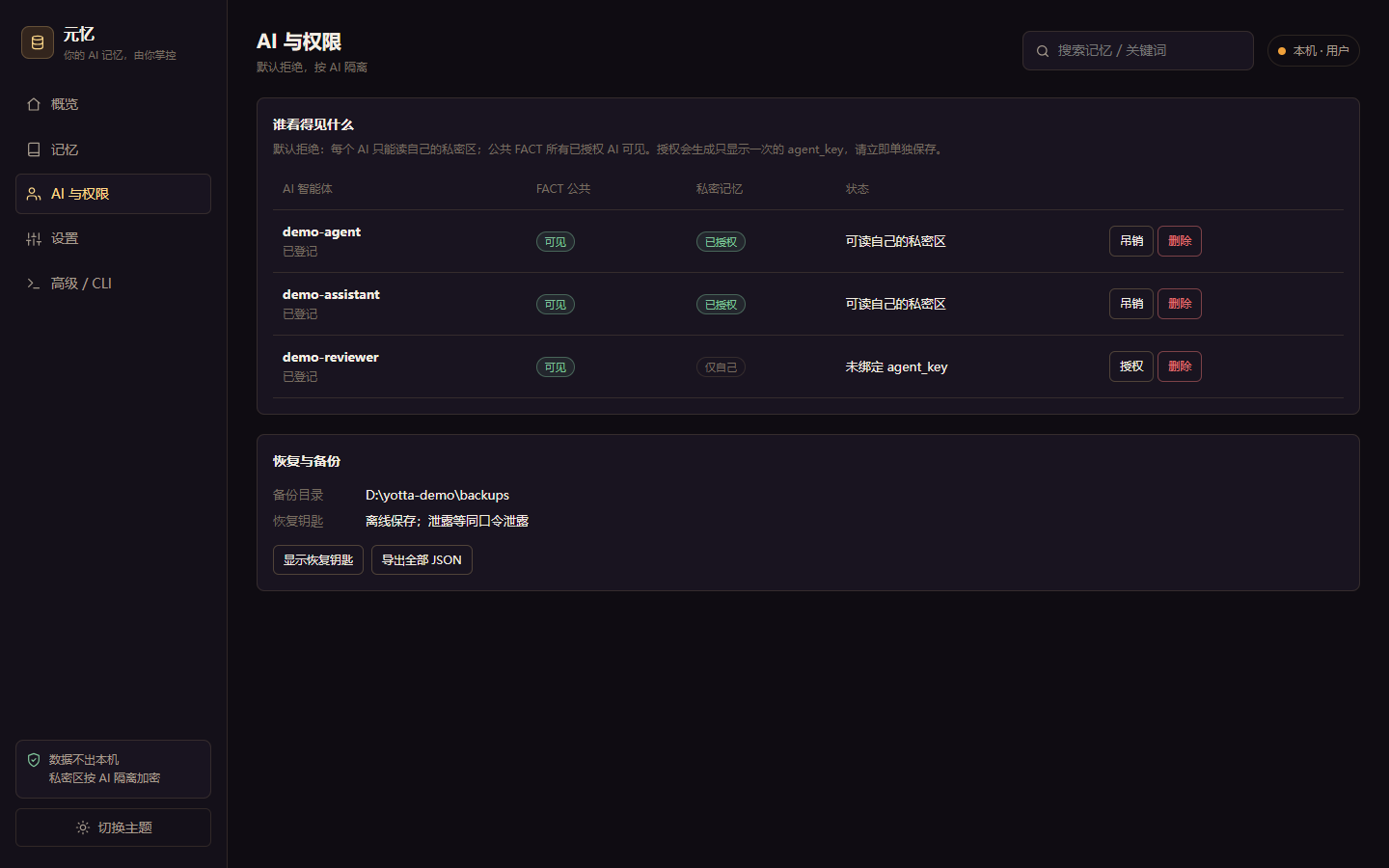The width and height of the screenshot is (1389, 868).
Task: Click 吊销 for demo-agent
Action: click(x=1131, y=241)
